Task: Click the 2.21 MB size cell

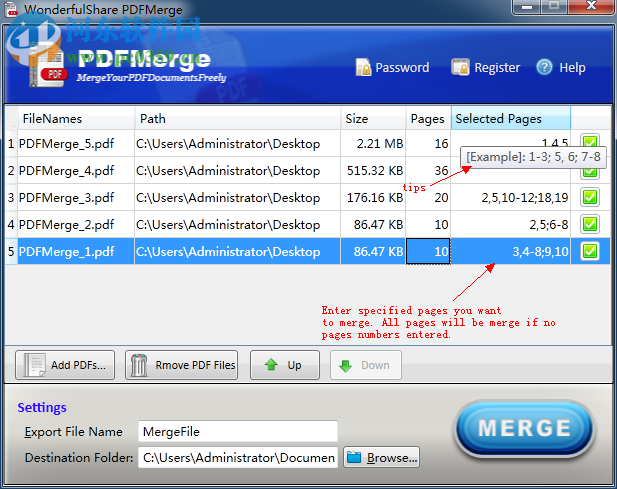Action: (373, 144)
